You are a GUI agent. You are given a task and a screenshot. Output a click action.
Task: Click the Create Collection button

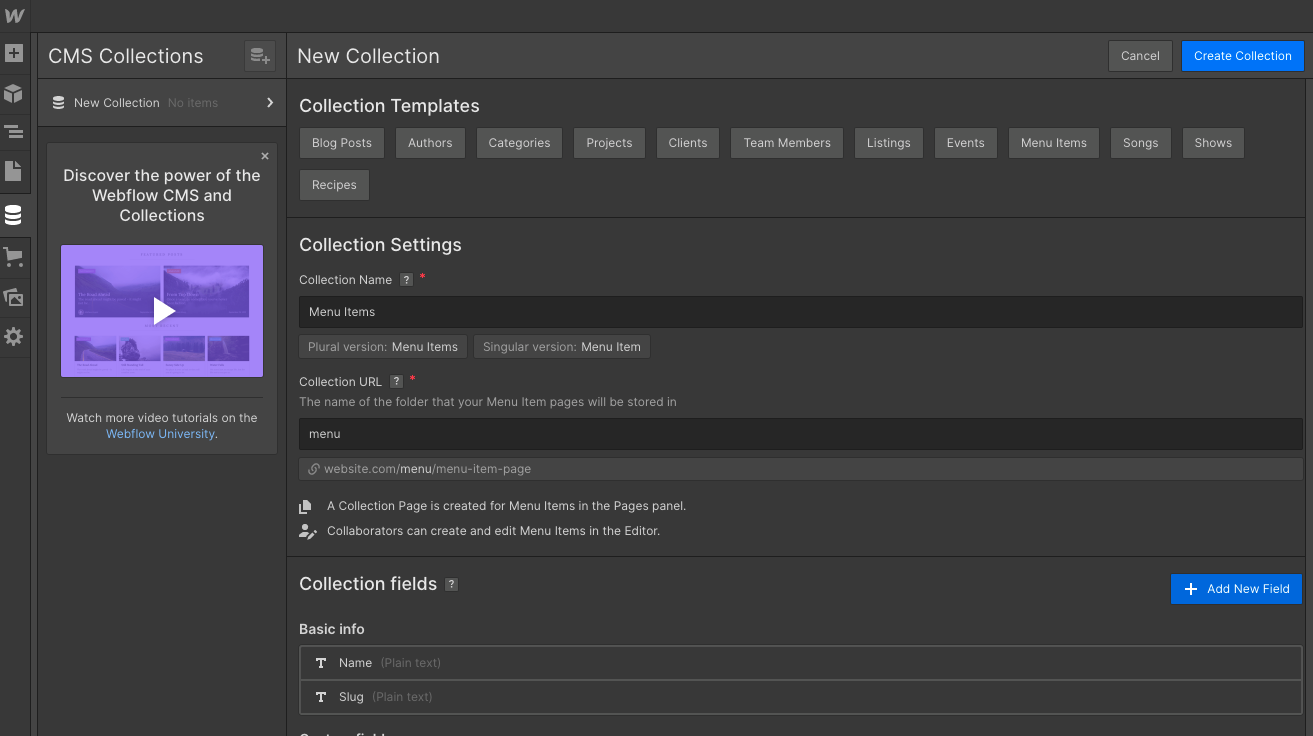tap(1243, 56)
